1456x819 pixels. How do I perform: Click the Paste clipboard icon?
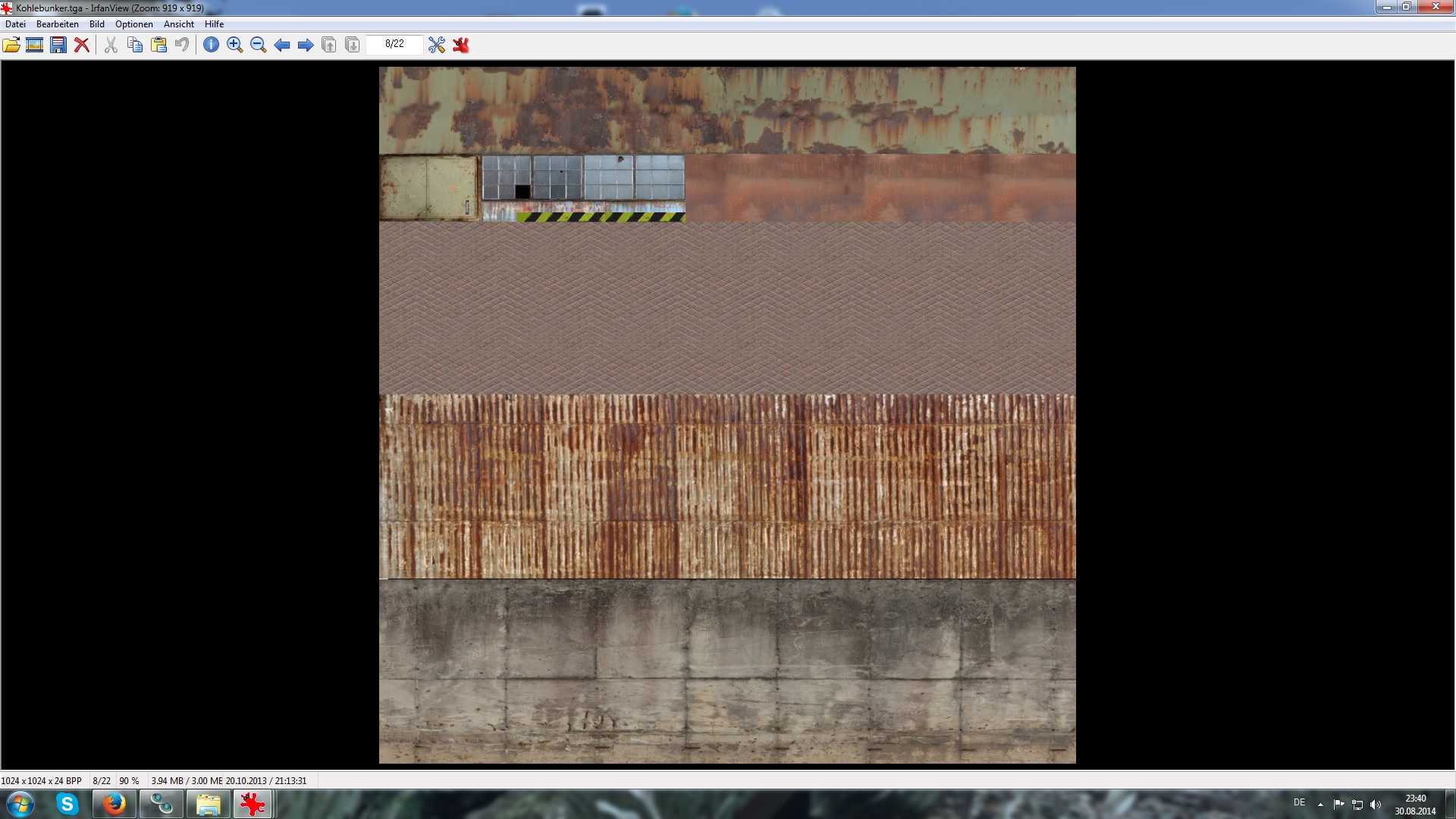[x=158, y=45]
